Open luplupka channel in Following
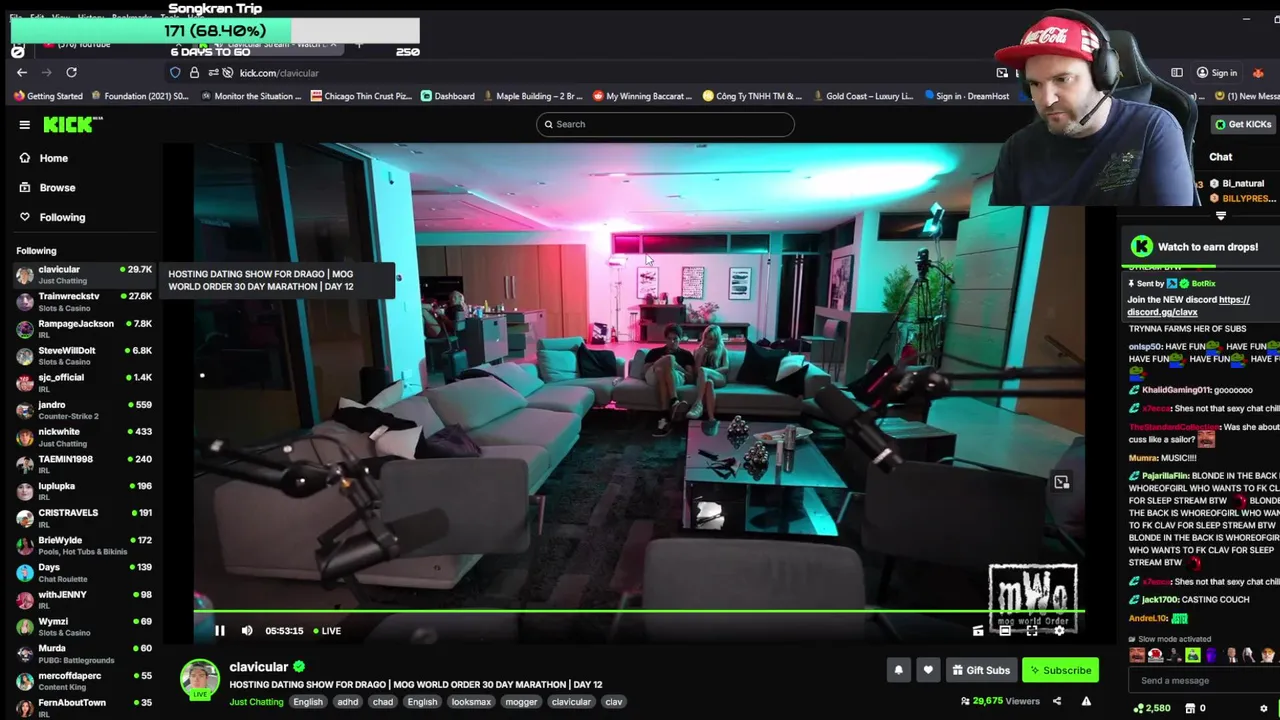 coord(84,490)
